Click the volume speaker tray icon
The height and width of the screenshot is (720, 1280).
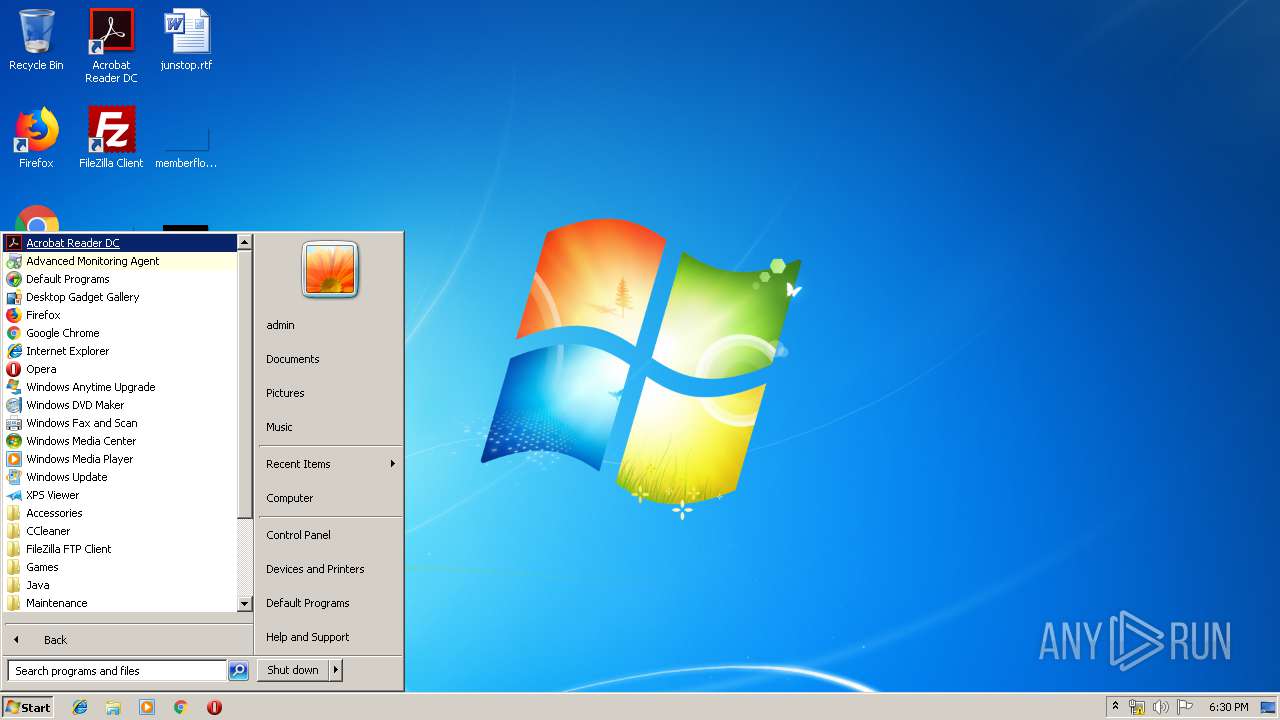click(1160, 707)
